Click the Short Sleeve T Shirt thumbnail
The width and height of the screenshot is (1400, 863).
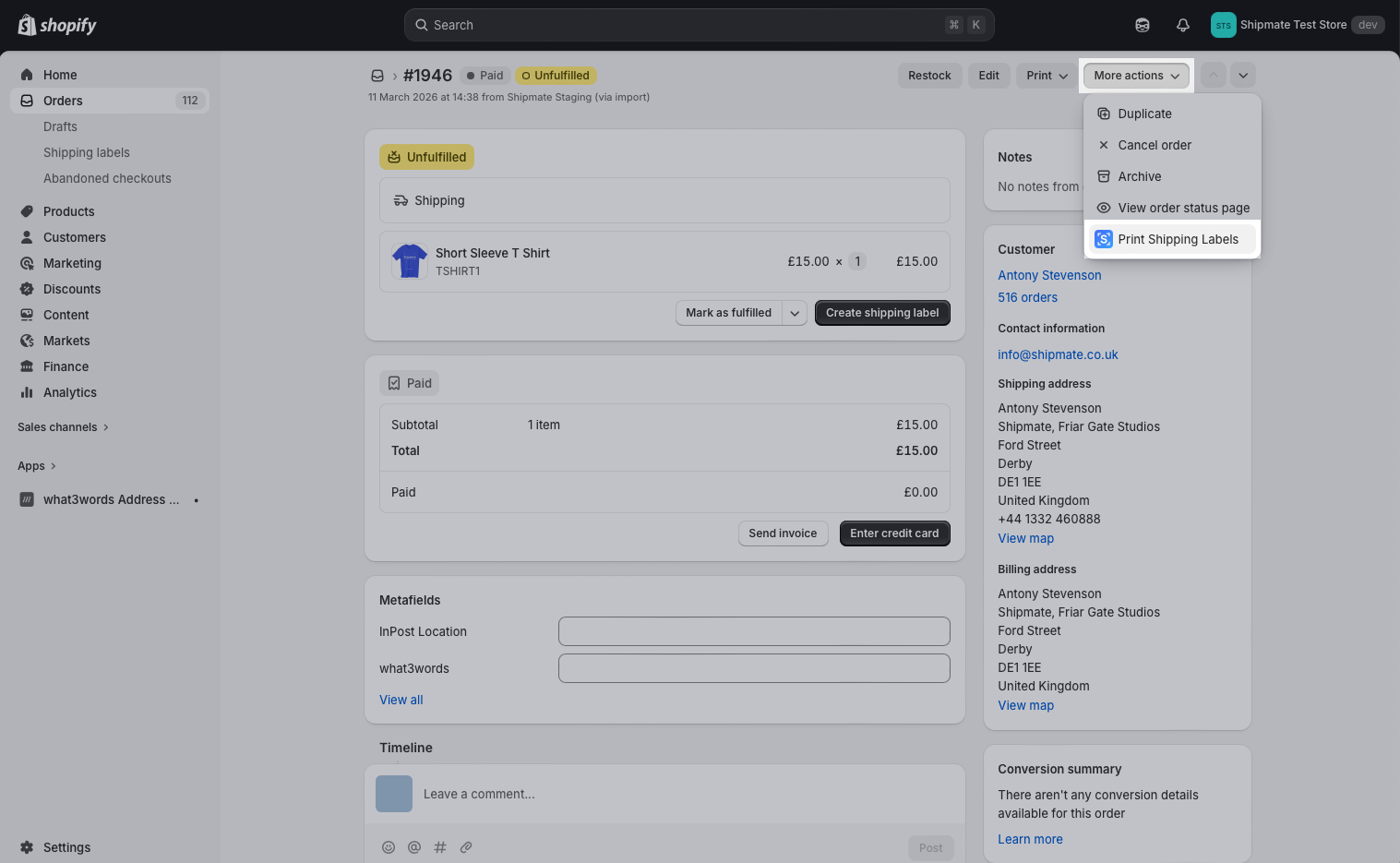409,261
